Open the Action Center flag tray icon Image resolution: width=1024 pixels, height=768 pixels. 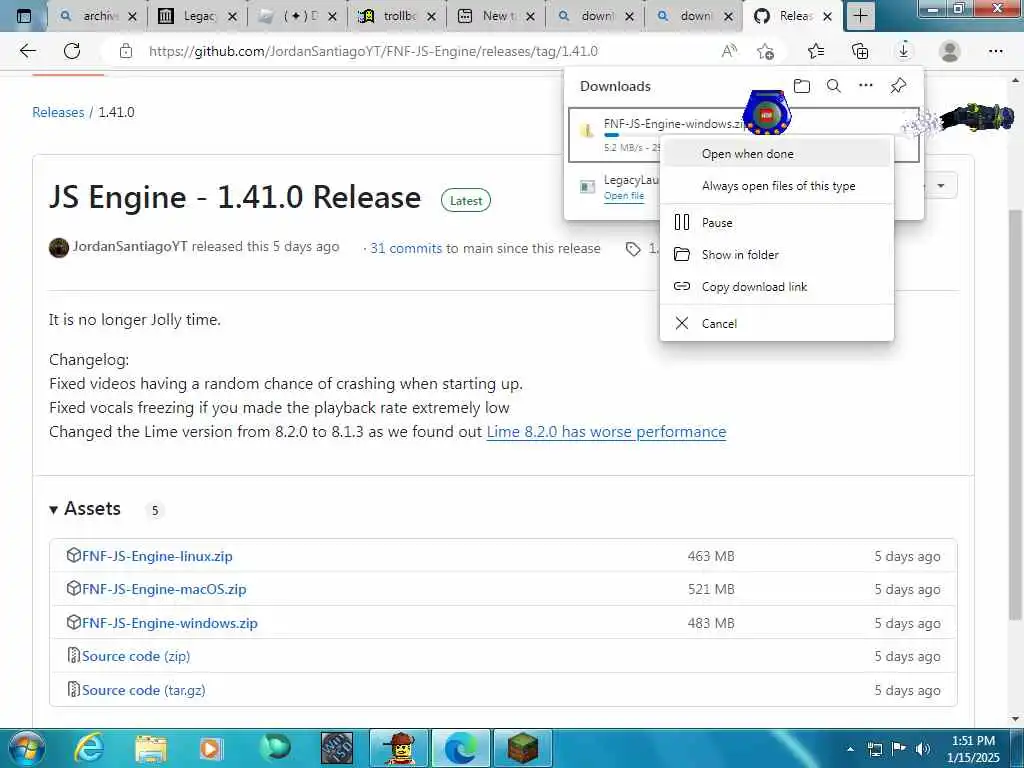899,749
